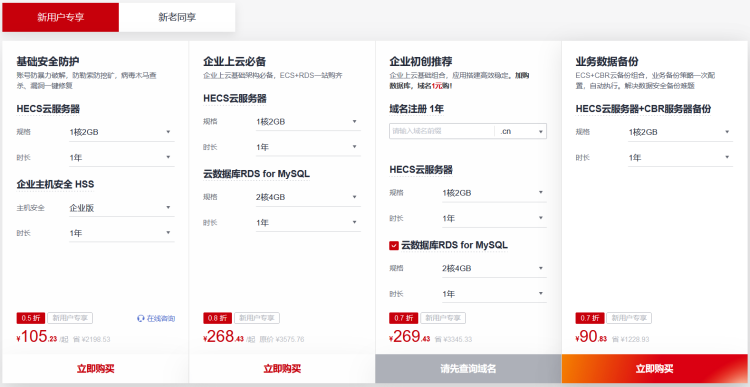This screenshot has height=387, width=750.
Task: Switch to the 新老同享 tab
Action: [177, 18]
